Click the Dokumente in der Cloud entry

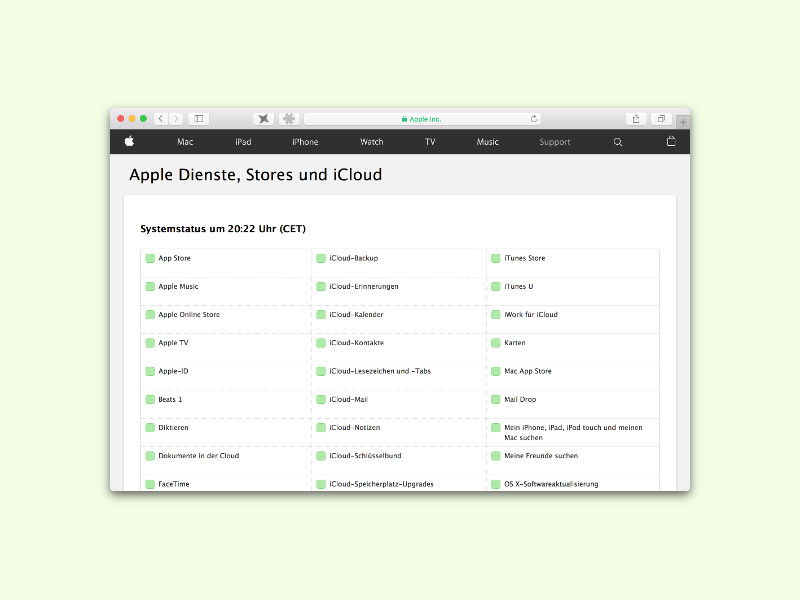[x=198, y=456]
